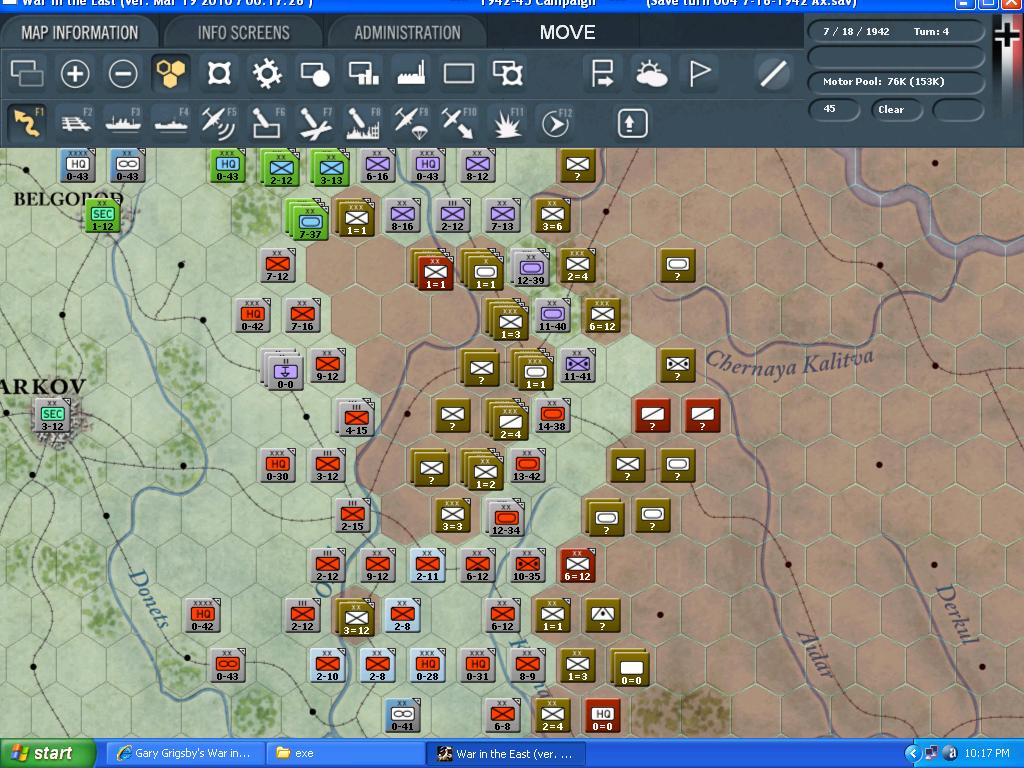1024x768 pixels.
Task: Click the system tray clock 10:17 PM
Action: [x=987, y=754]
